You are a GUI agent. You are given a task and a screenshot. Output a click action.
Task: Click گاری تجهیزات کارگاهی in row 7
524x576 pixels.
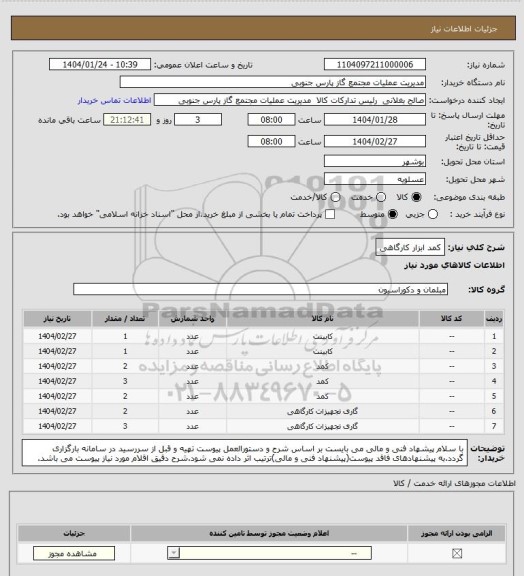pos(322,426)
